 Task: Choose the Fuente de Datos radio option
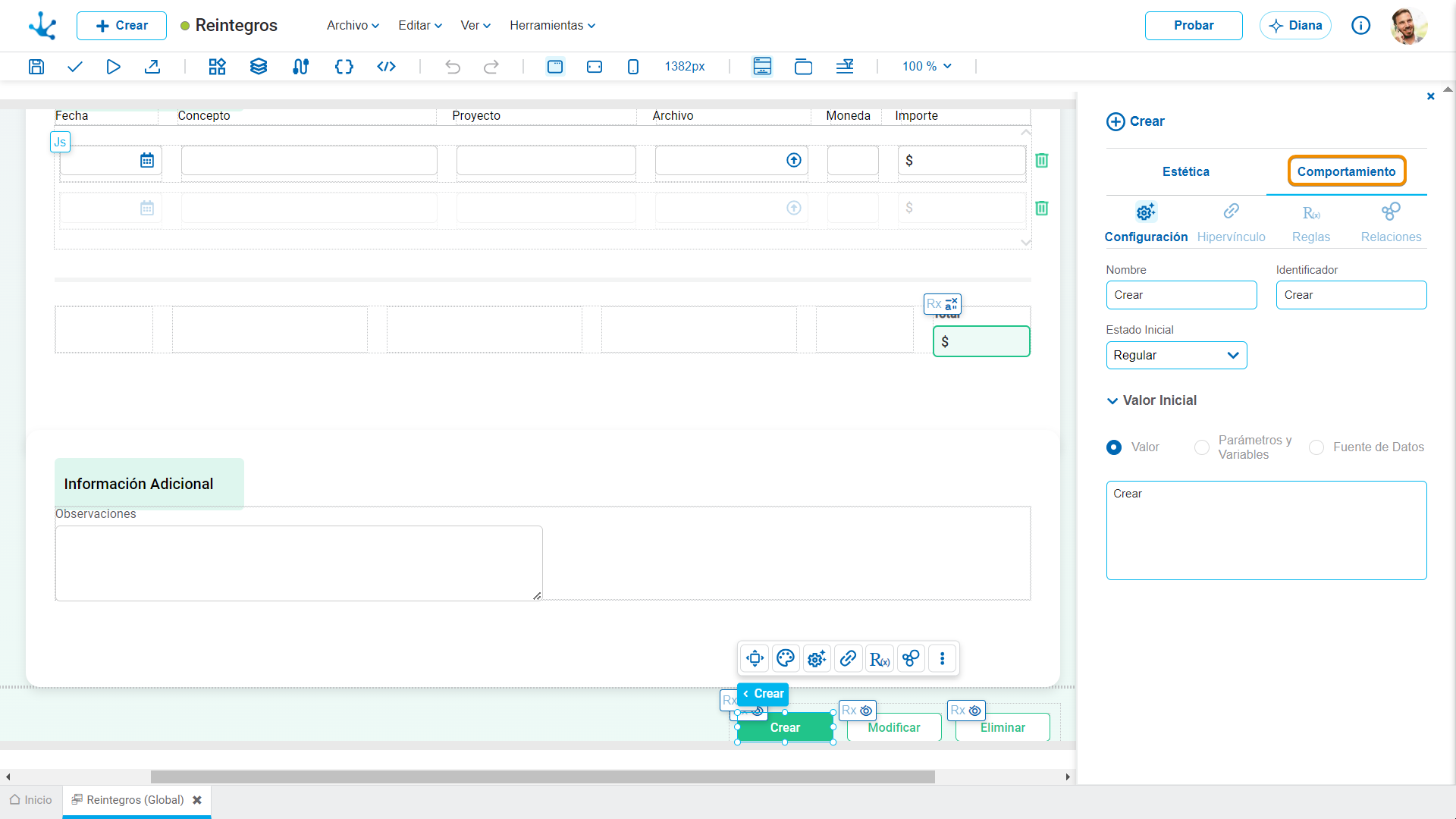1316,447
